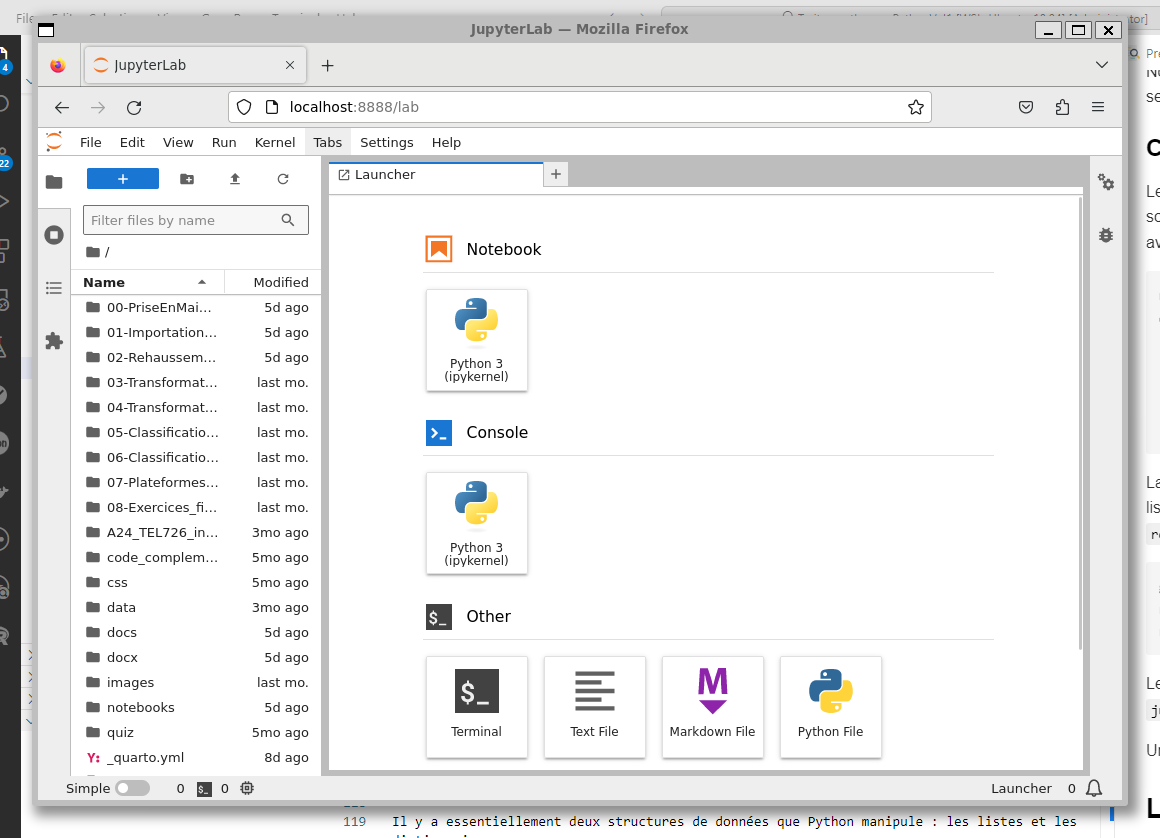The width and height of the screenshot is (1160, 838).
Task: Select the css folder
Action: (197, 583)
